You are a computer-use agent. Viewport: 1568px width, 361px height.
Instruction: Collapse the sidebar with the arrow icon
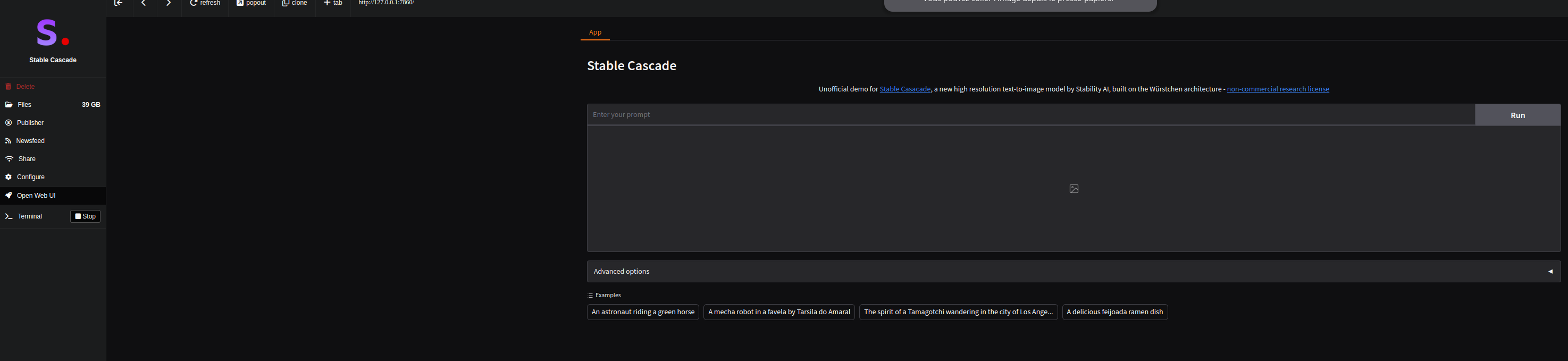pyautogui.click(x=119, y=3)
